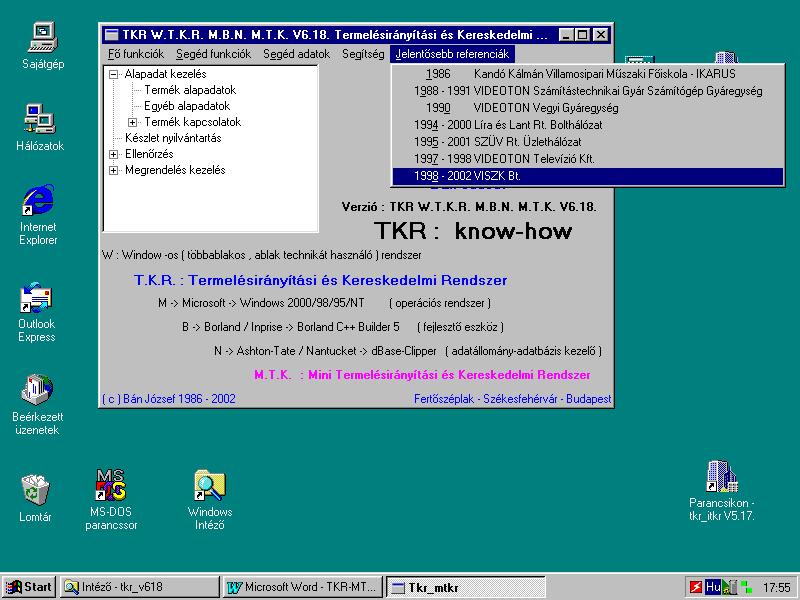Select Készlet nyilvántartás in the tree
Image resolution: width=800 pixels, height=600 pixels.
[173, 138]
